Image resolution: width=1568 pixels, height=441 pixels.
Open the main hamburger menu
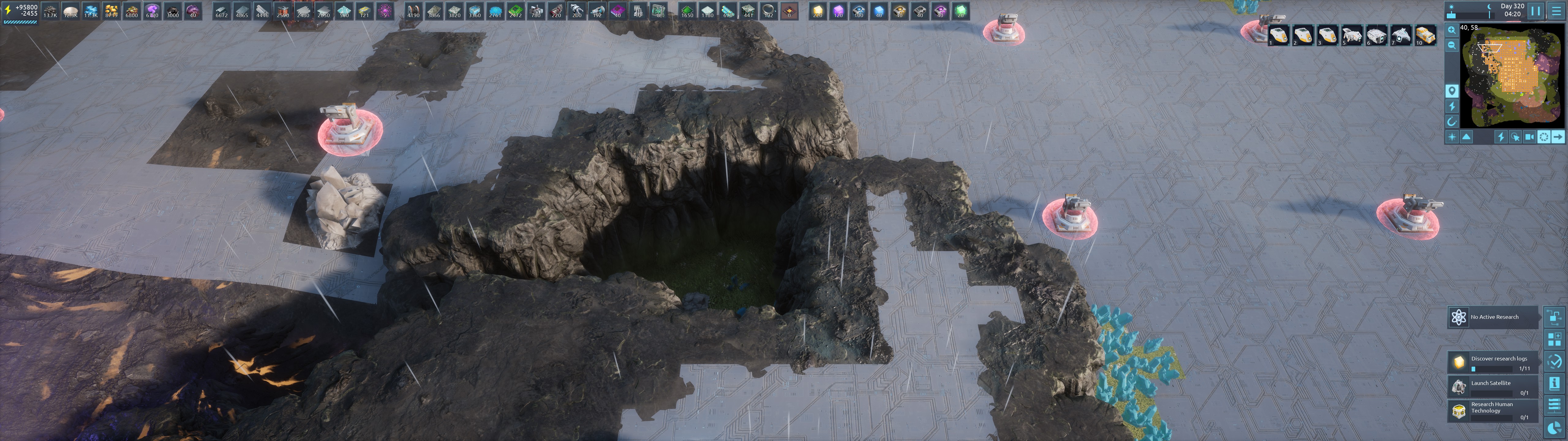1556,10
